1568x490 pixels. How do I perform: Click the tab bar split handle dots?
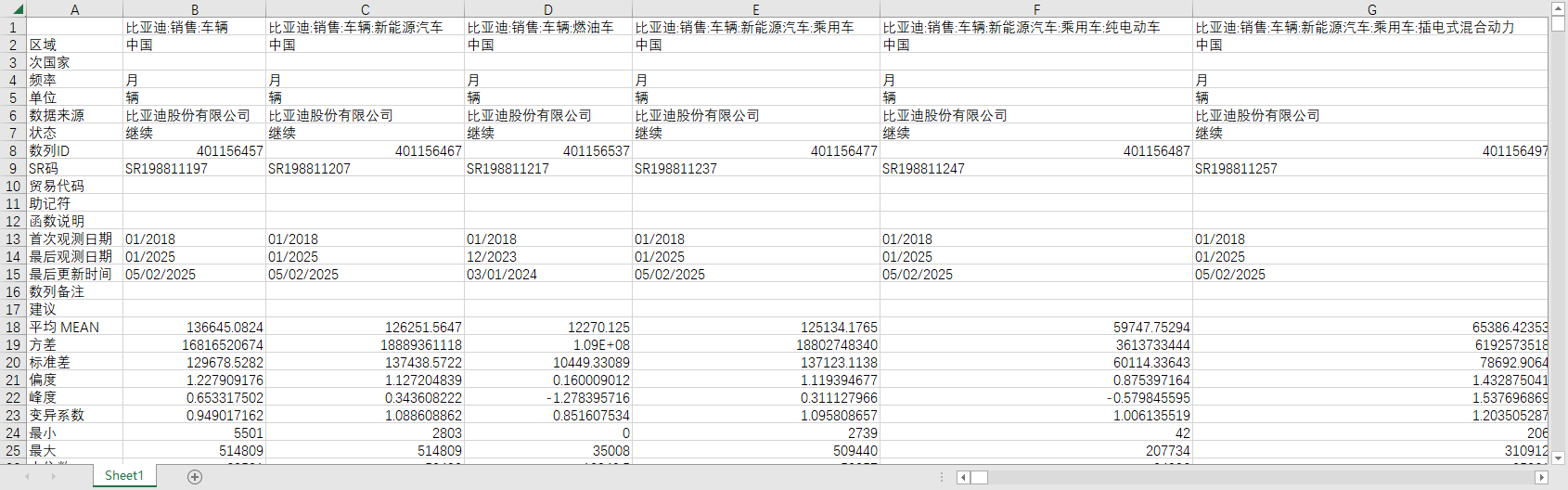942,477
